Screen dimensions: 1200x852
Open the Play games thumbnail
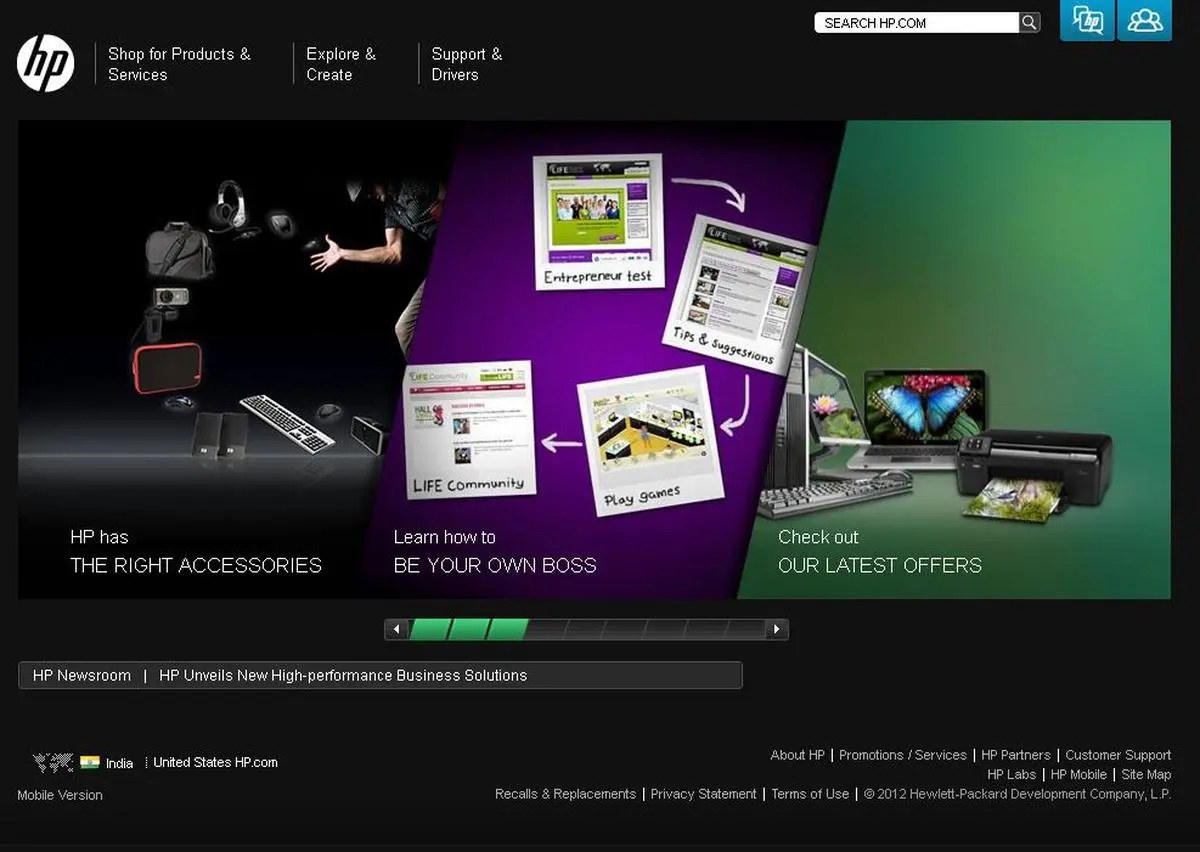coord(649,443)
